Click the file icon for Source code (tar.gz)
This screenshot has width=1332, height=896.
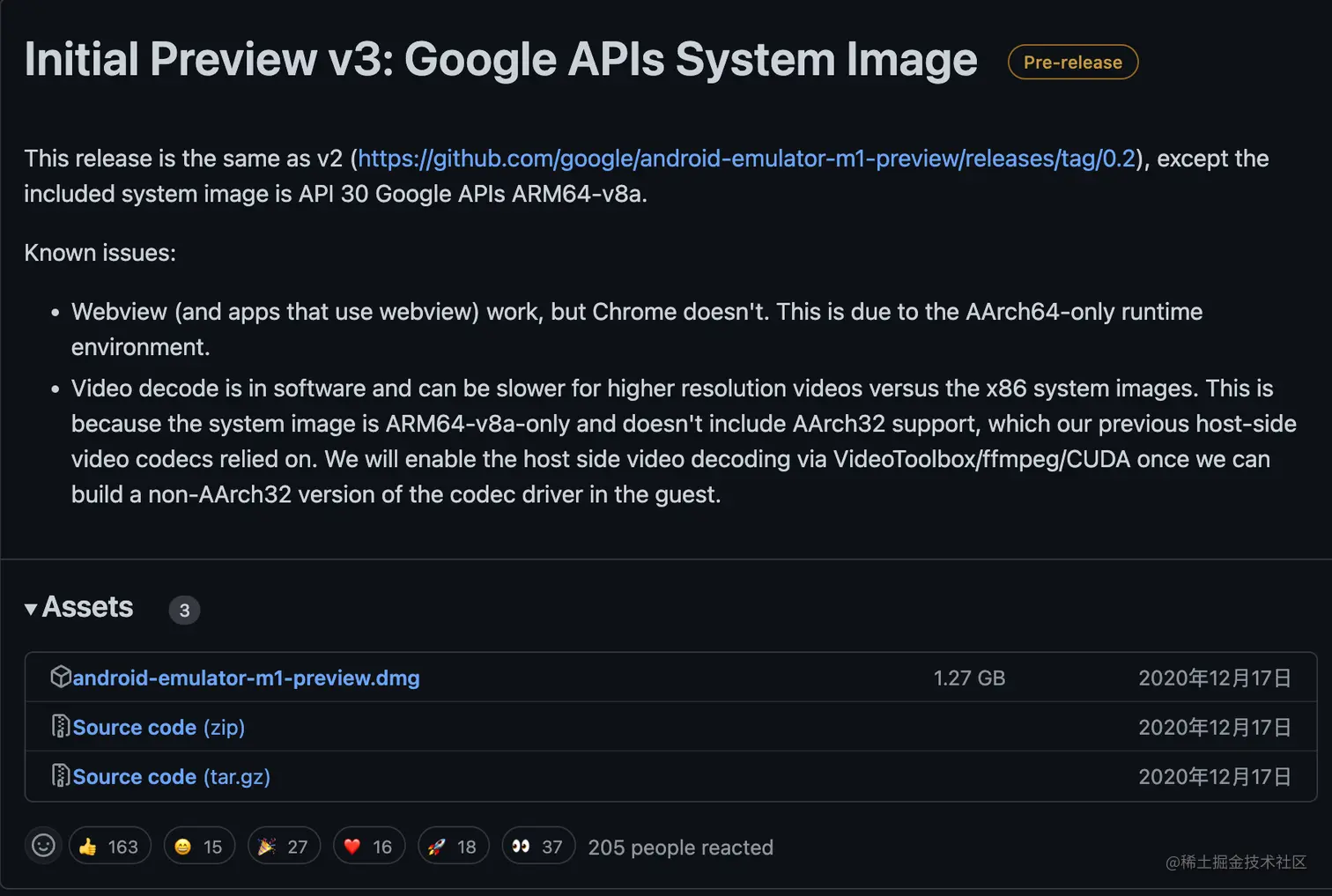pyautogui.click(x=61, y=775)
